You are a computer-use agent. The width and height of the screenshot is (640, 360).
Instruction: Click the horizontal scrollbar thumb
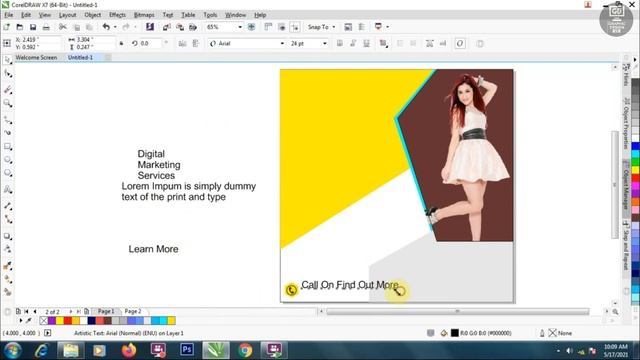click(458, 311)
